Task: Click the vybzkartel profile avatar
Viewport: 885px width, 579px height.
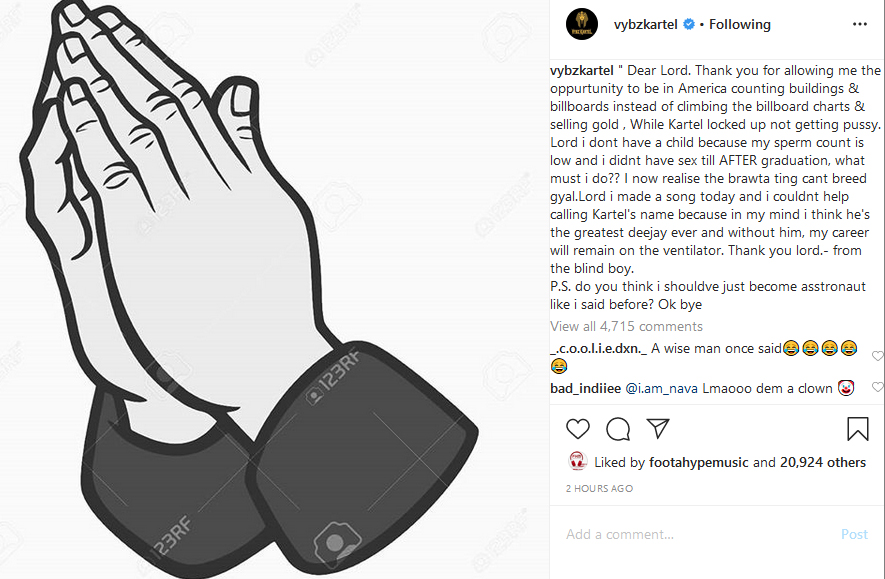Action: [x=581, y=24]
